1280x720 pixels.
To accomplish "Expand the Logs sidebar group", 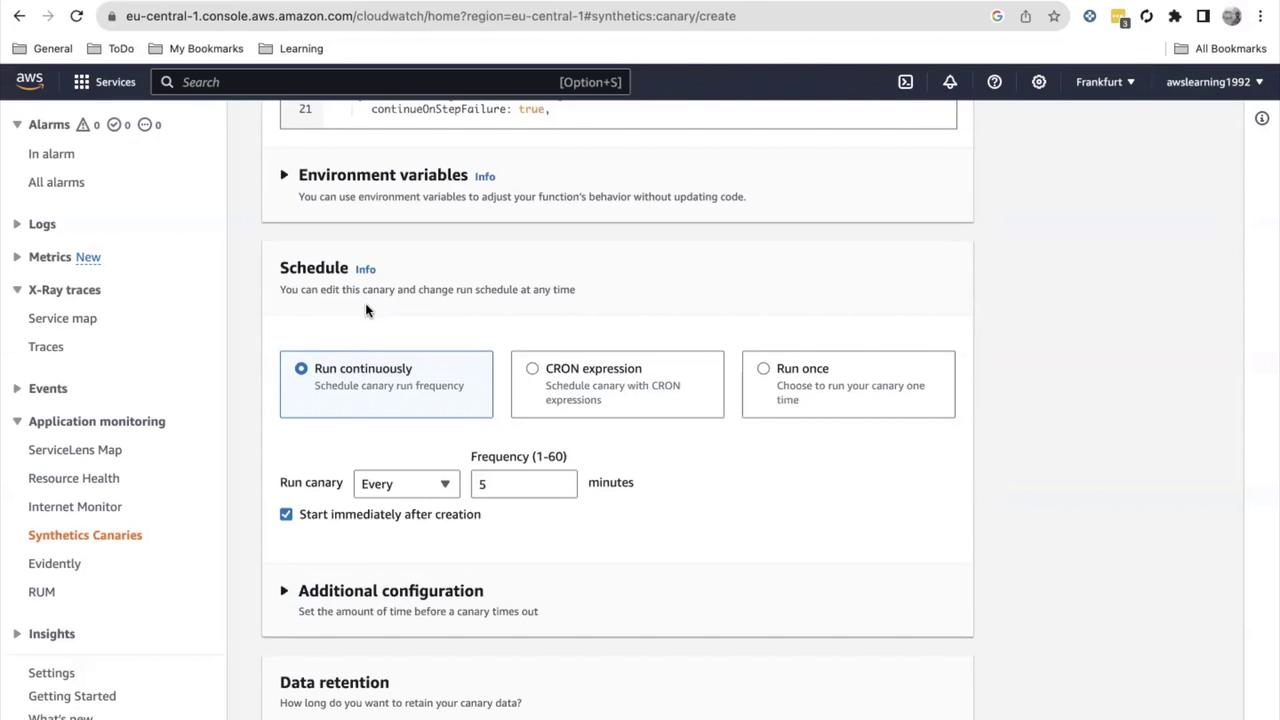I will pyautogui.click(x=17, y=224).
